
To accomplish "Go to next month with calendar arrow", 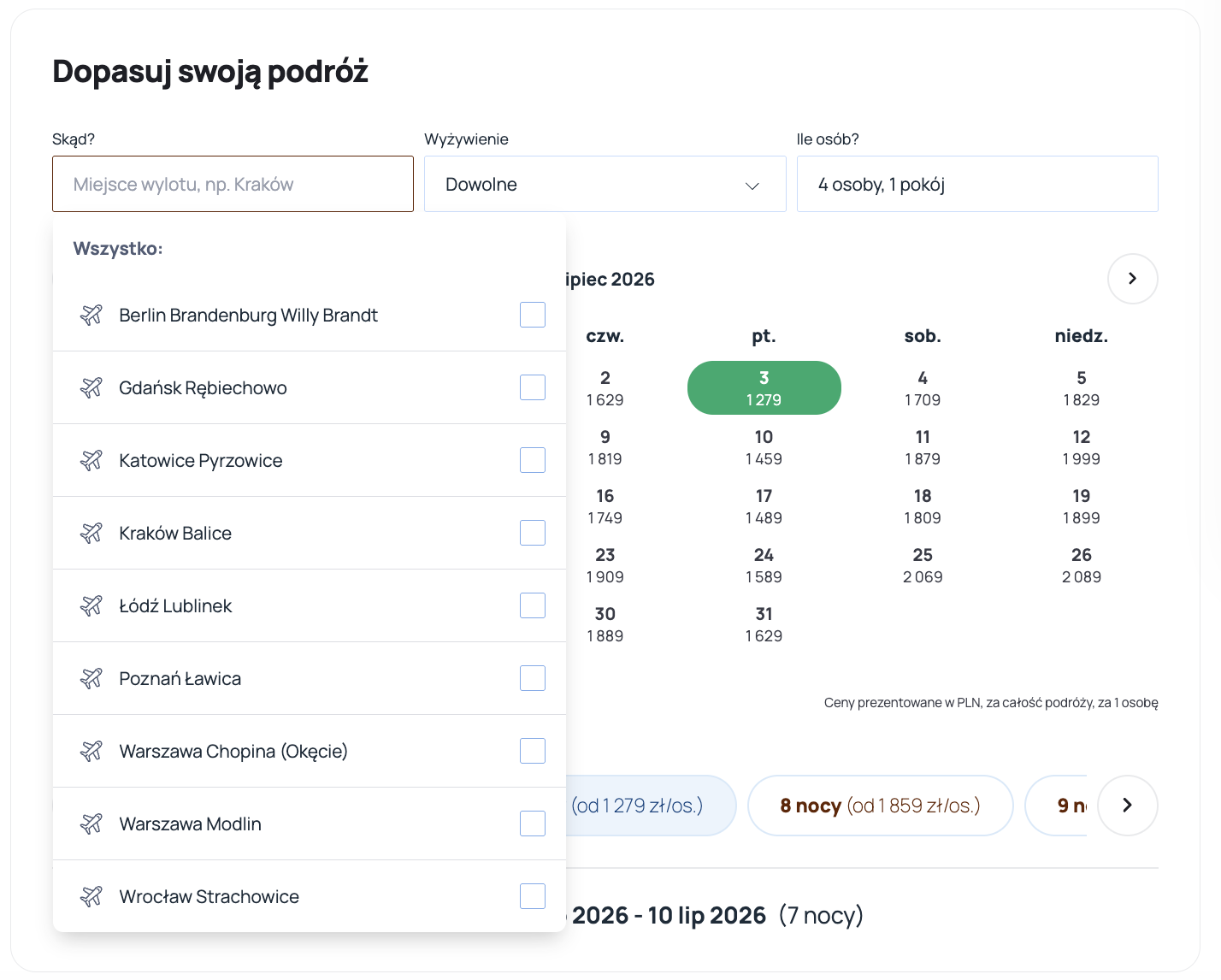I will click(1132, 279).
